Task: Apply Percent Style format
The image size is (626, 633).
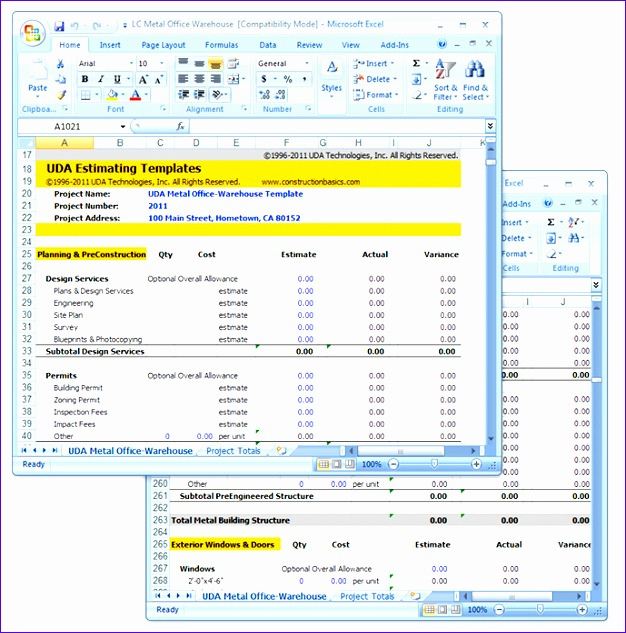Action: coord(288,79)
